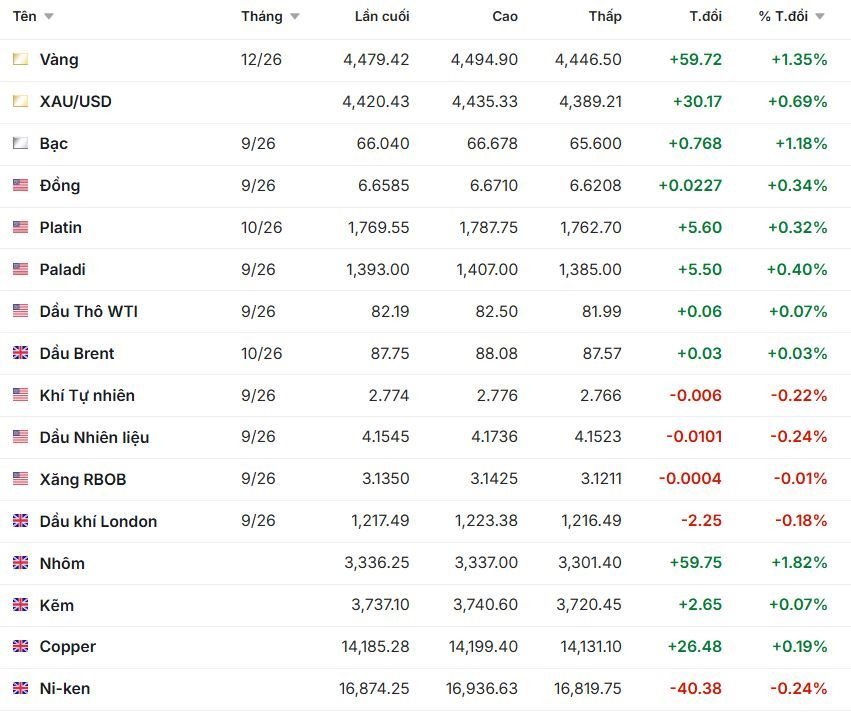Select the Cao column header
This screenshot has width=851, height=712.
505,16
